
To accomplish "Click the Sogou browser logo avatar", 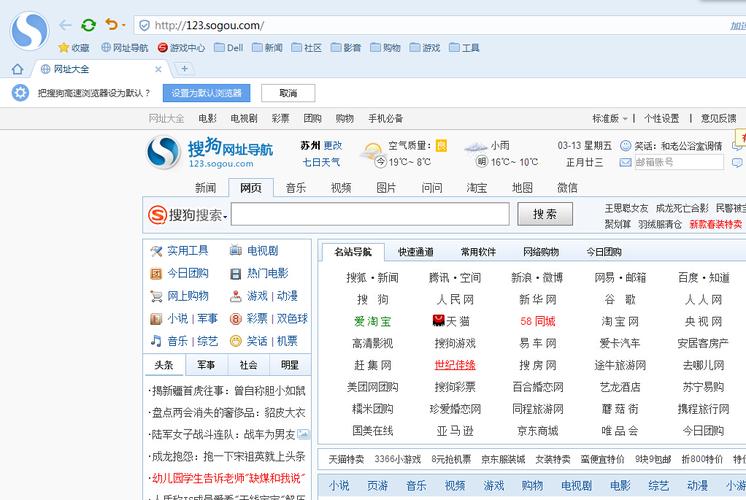I will pos(25,31).
